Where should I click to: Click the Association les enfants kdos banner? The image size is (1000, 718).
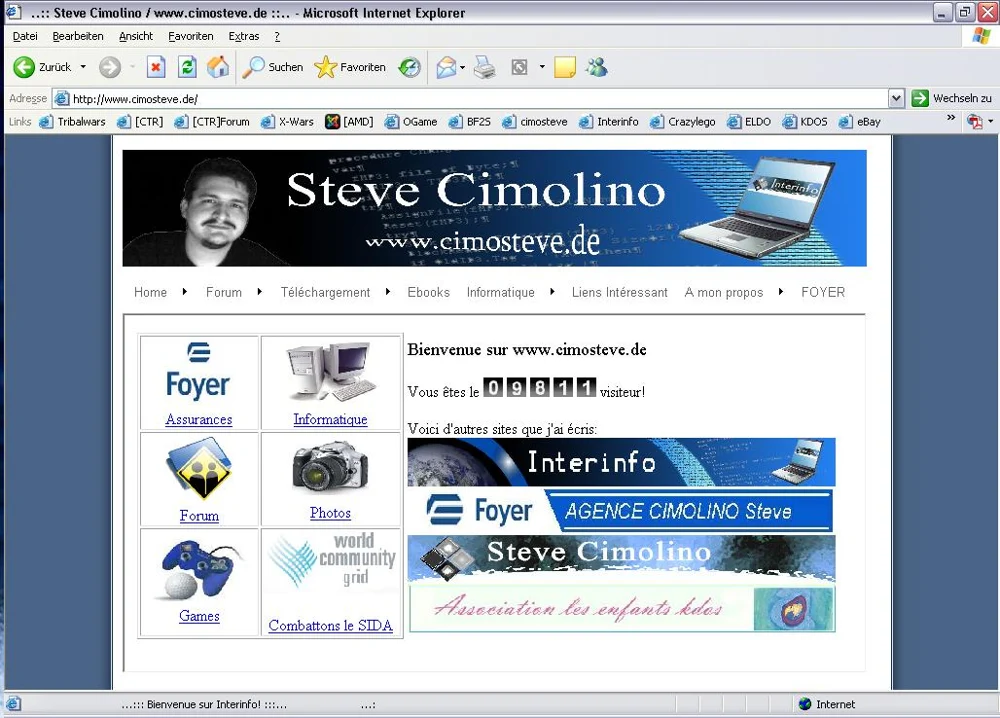pos(621,609)
